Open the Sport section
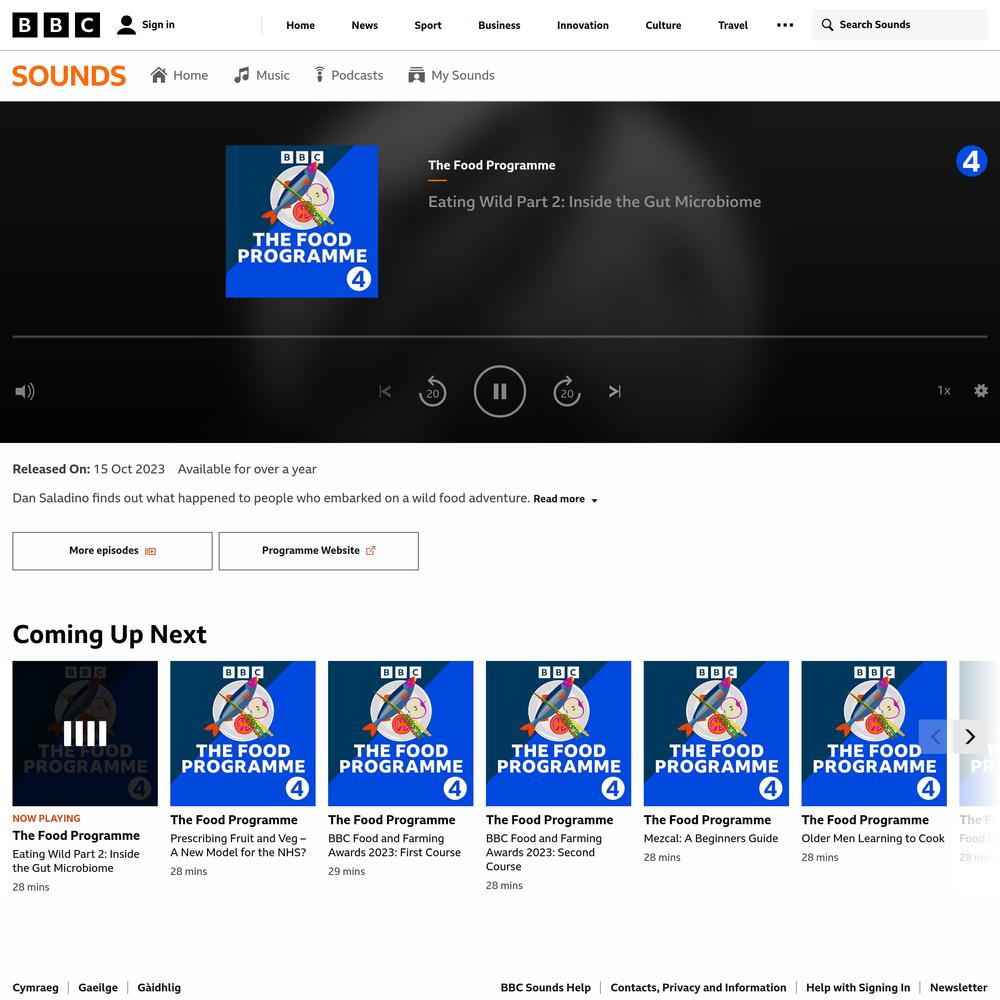This screenshot has width=1000, height=1000. pos(428,26)
